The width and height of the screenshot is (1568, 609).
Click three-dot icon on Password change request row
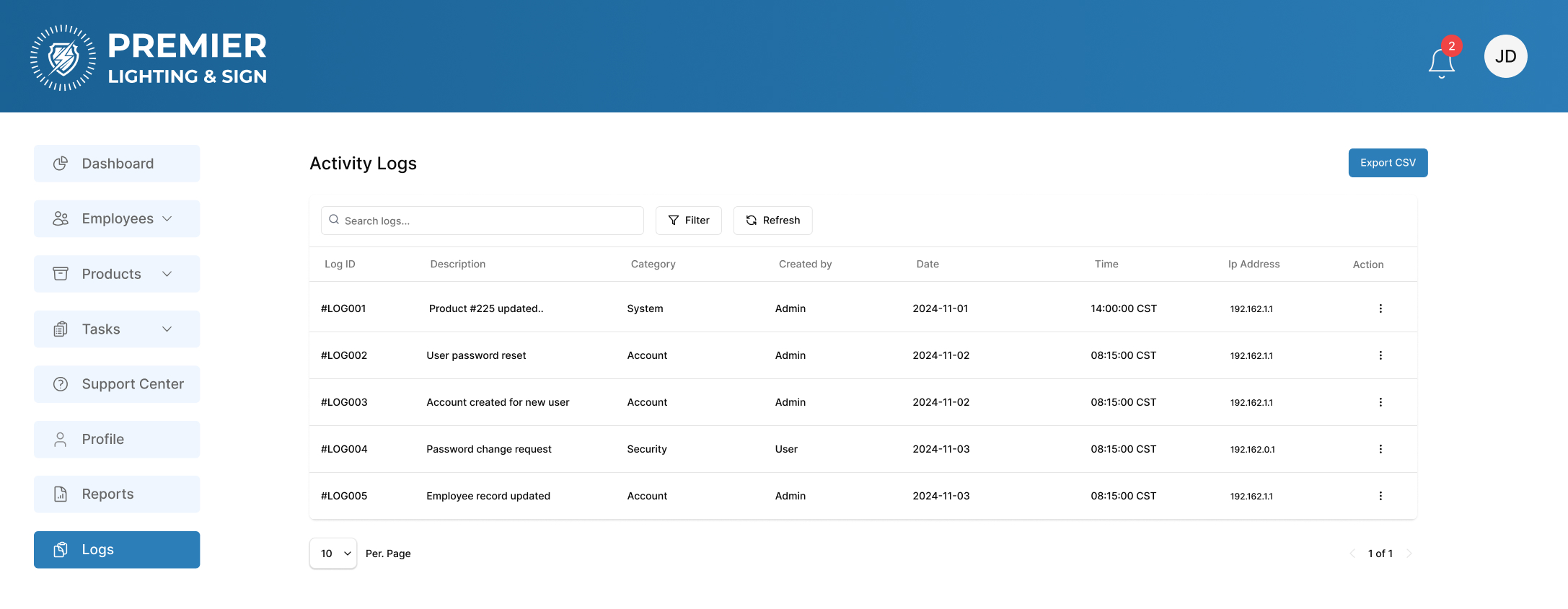tap(1380, 449)
